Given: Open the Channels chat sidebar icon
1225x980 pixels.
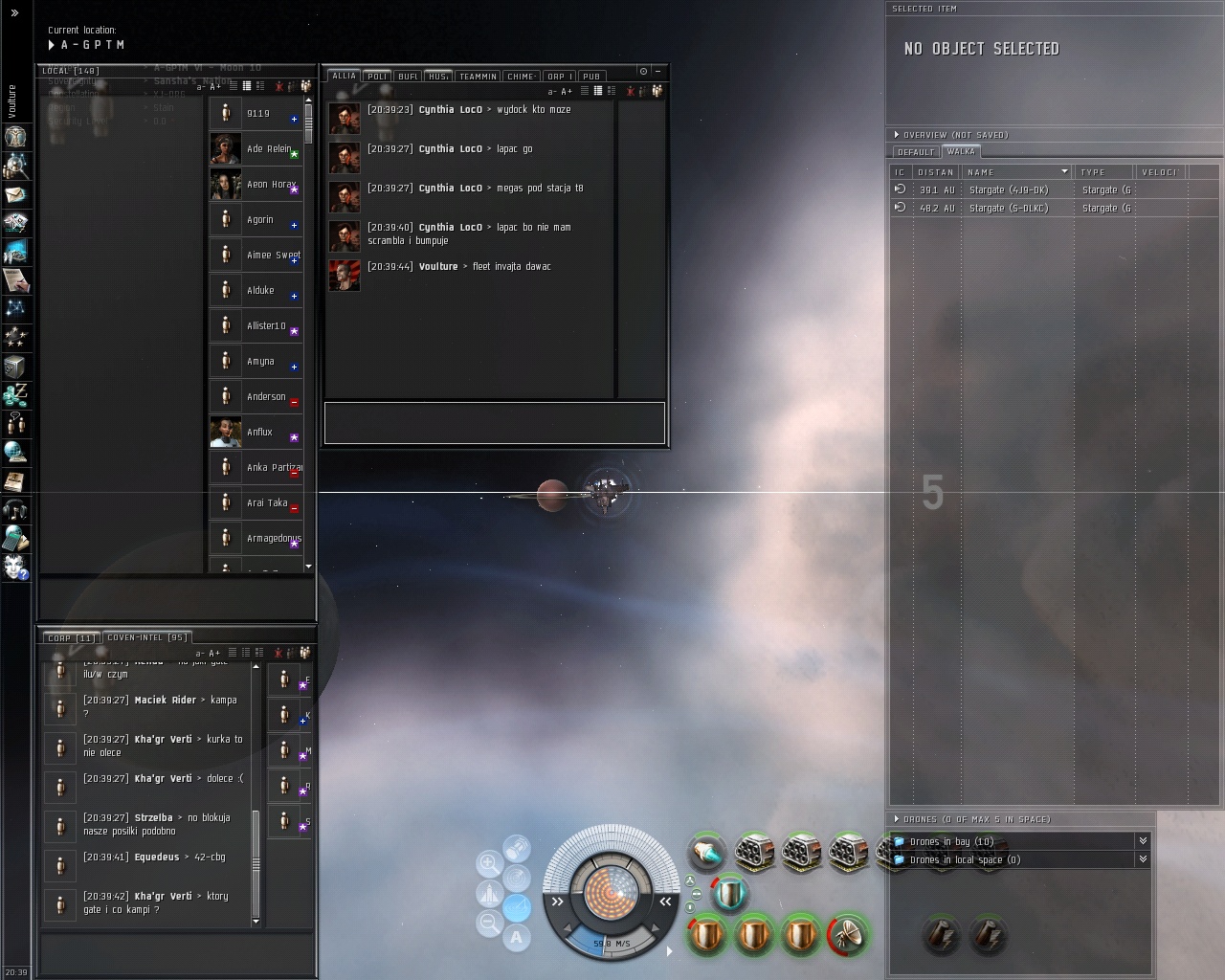Looking at the screenshot, I should point(14,424).
